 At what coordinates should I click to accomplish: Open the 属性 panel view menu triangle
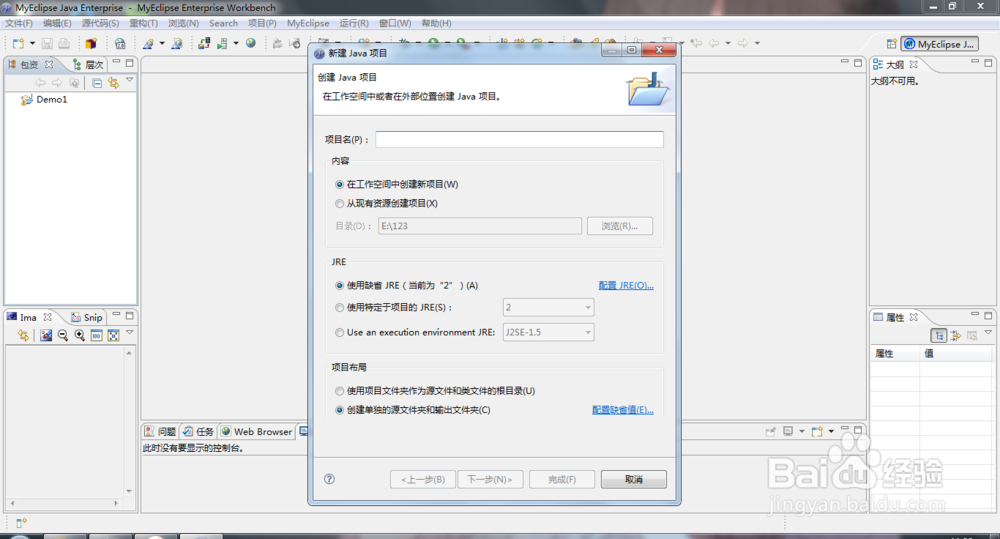point(988,332)
